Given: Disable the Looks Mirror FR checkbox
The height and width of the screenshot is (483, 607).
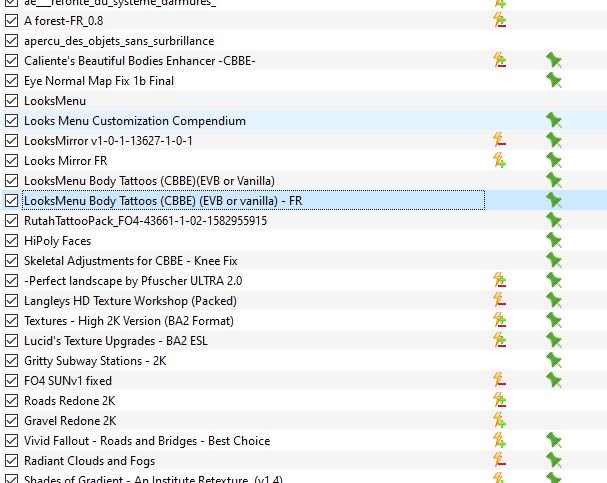Looking at the screenshot, I should pyautogui.click(x=11, y=160).
